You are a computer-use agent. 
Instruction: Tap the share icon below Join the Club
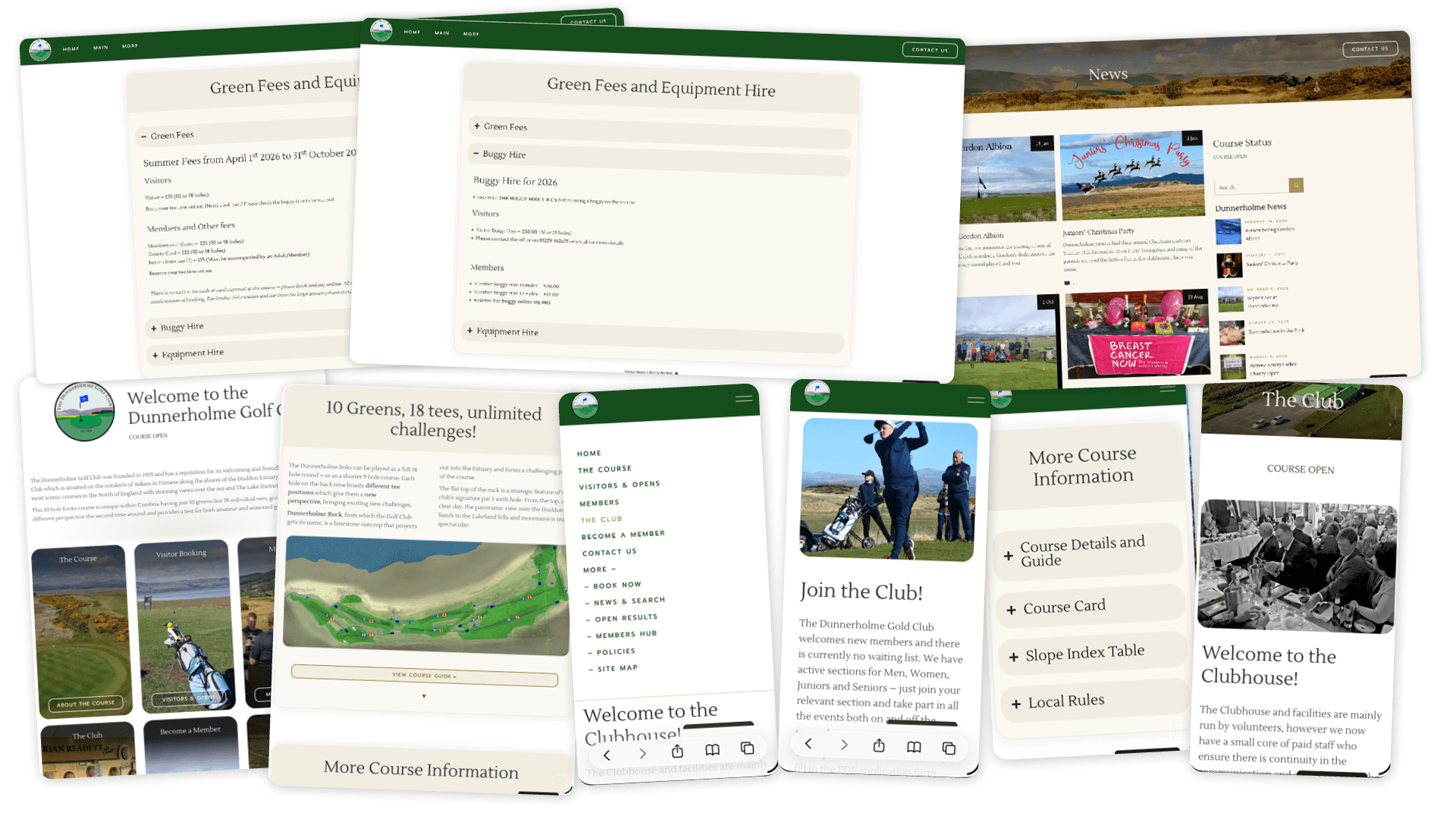point(879,745)
